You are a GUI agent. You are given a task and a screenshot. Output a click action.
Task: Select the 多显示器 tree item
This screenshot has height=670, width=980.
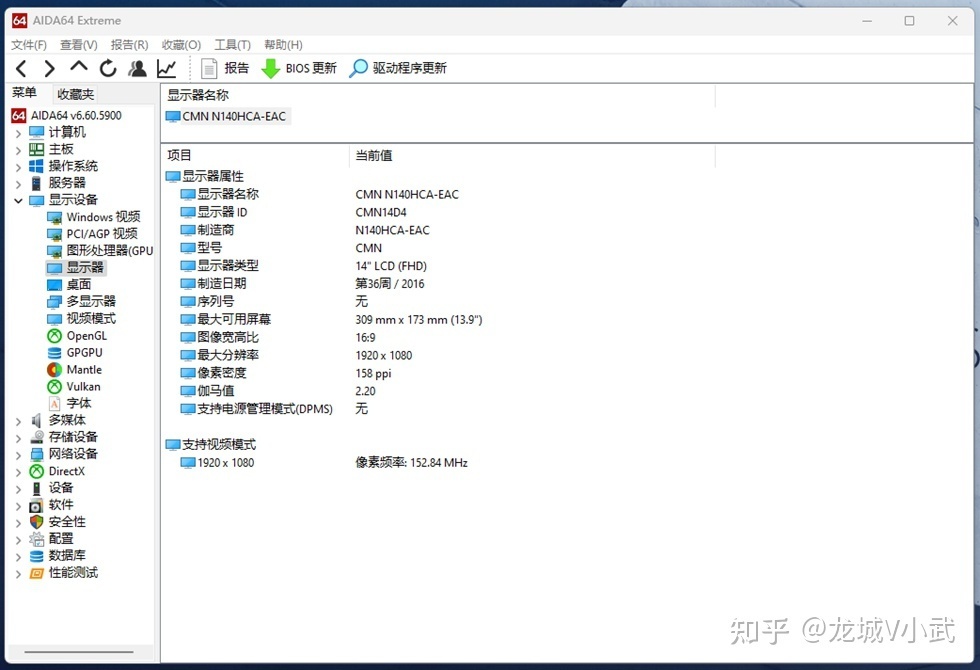(x=81, y=301)
